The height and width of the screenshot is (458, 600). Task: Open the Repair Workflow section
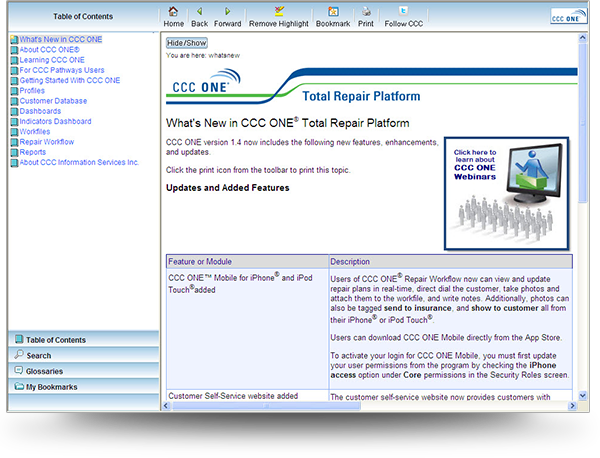(x=47, y=142)
